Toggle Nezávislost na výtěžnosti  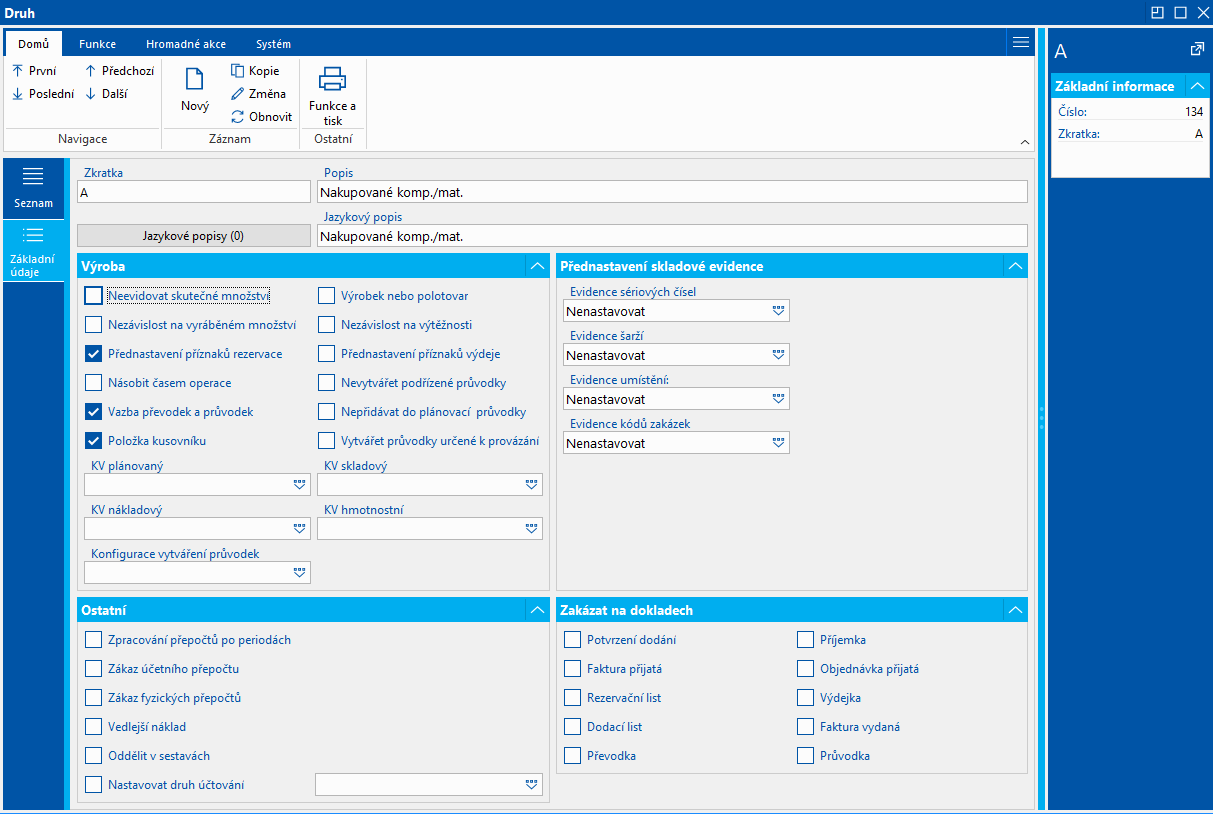pyautogui.click(x=326, y=325)
